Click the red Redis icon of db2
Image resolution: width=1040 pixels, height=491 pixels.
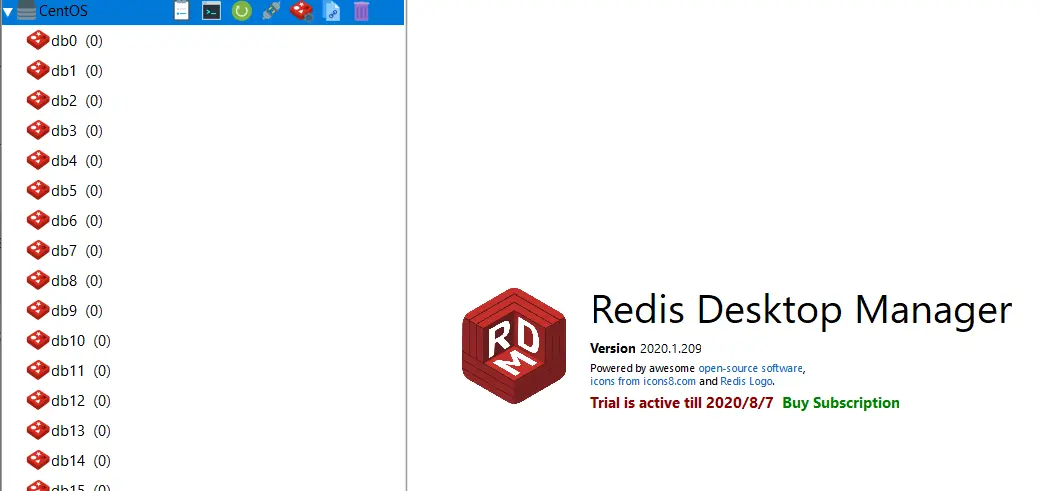point(38,100)
